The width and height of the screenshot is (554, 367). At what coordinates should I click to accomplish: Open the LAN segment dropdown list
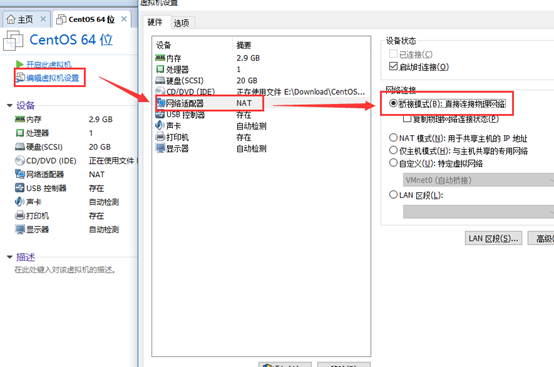click(478, 212)
